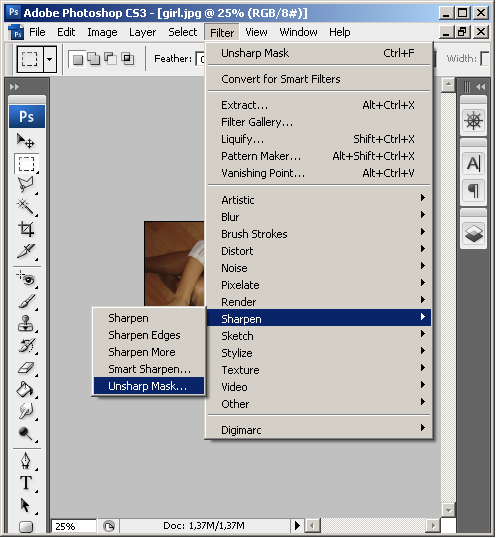Expand the Artistic filter submenu
The image size is (496, 538).
[x=319, y=200]
